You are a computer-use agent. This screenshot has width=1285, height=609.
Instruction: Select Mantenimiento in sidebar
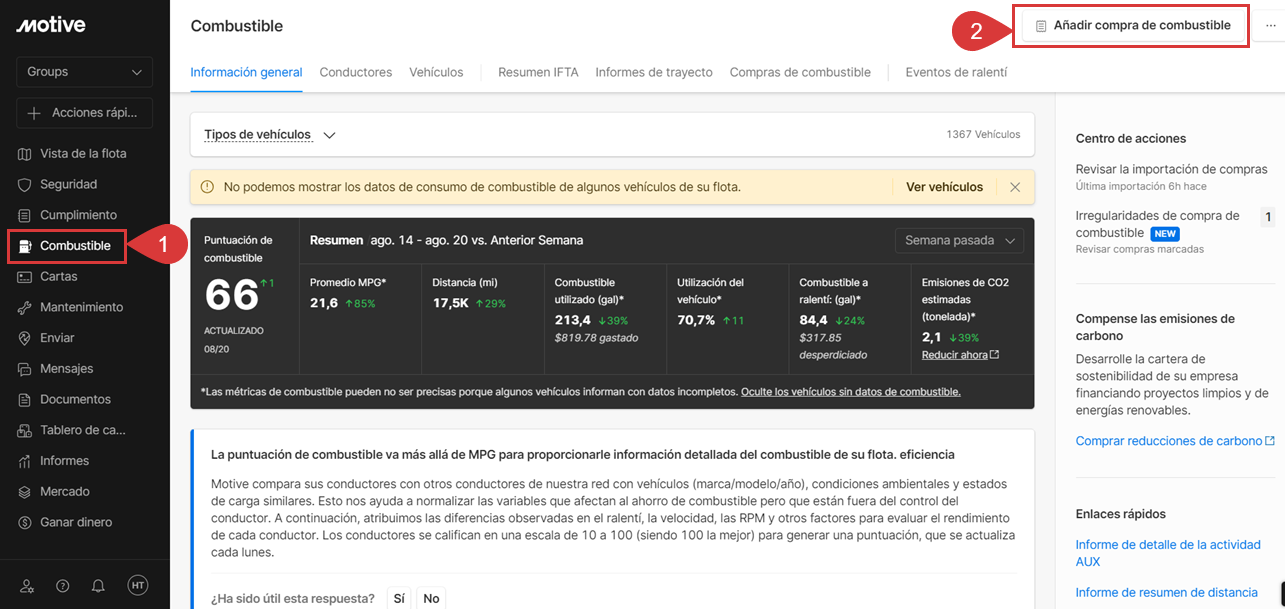84,308
